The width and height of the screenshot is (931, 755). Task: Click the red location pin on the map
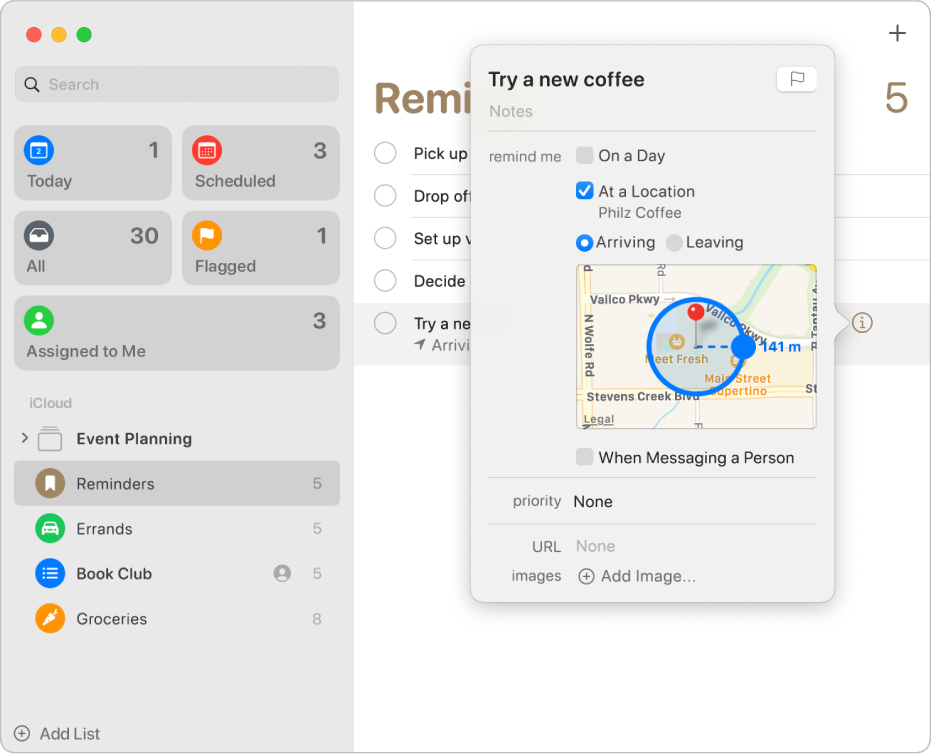[x=695, y=312]
